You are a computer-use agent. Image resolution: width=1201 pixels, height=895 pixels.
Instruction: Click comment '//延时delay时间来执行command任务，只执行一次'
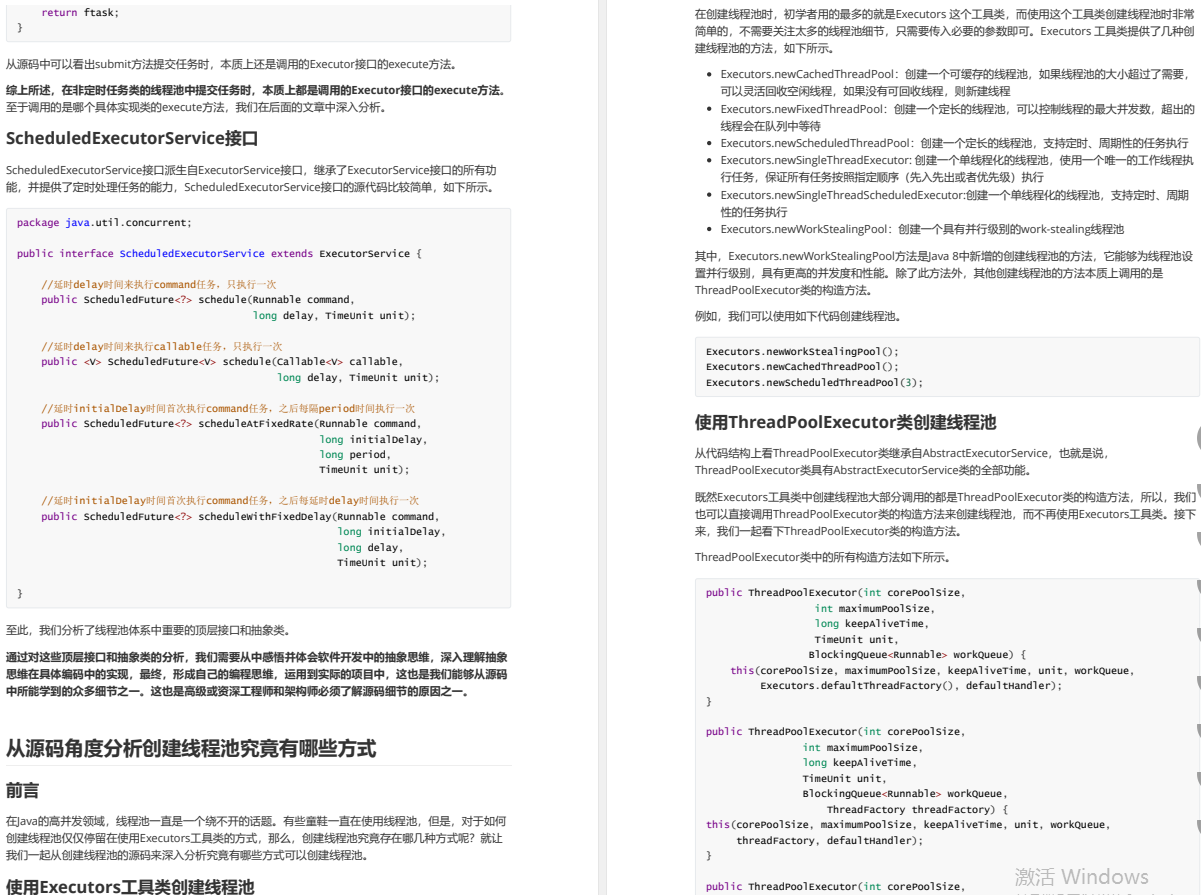click(x=159, y=284)
